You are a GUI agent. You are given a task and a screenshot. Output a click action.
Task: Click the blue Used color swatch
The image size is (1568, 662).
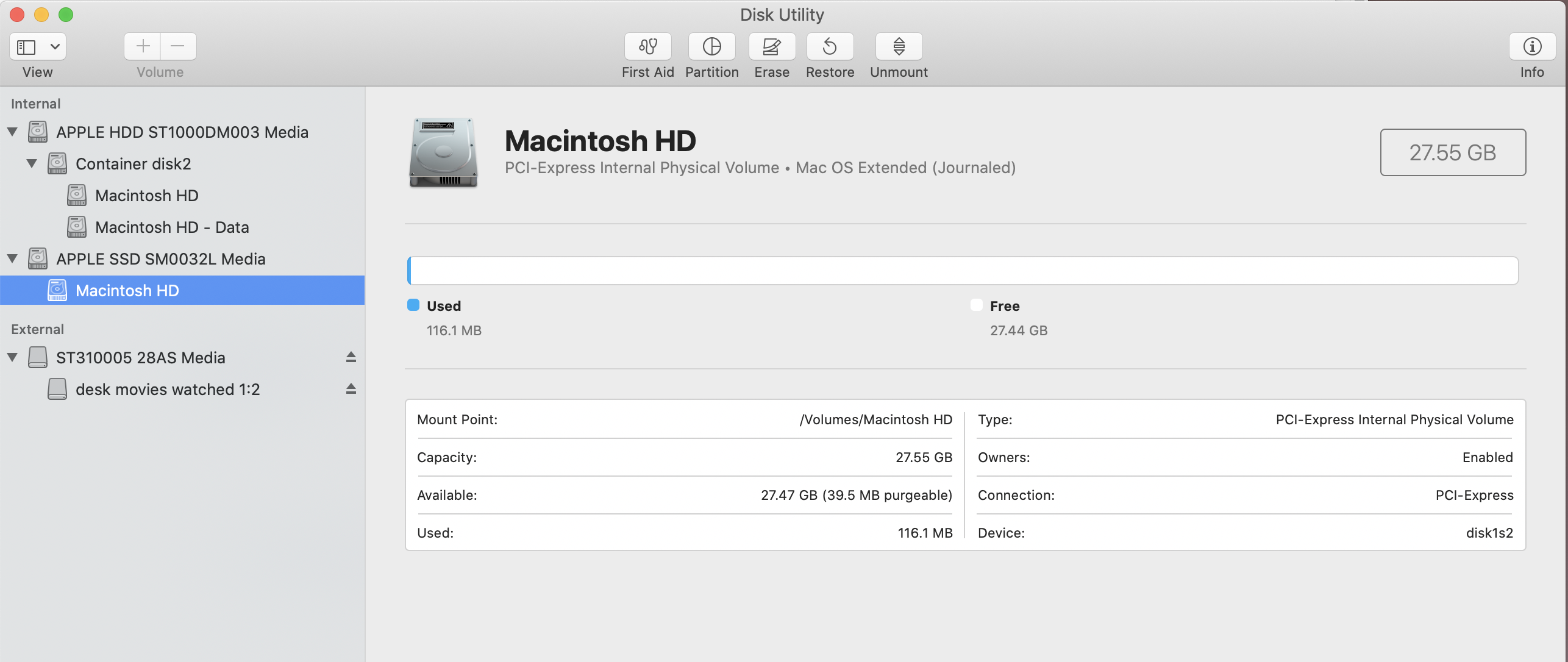pyautogui.click(x=413, y=305)
